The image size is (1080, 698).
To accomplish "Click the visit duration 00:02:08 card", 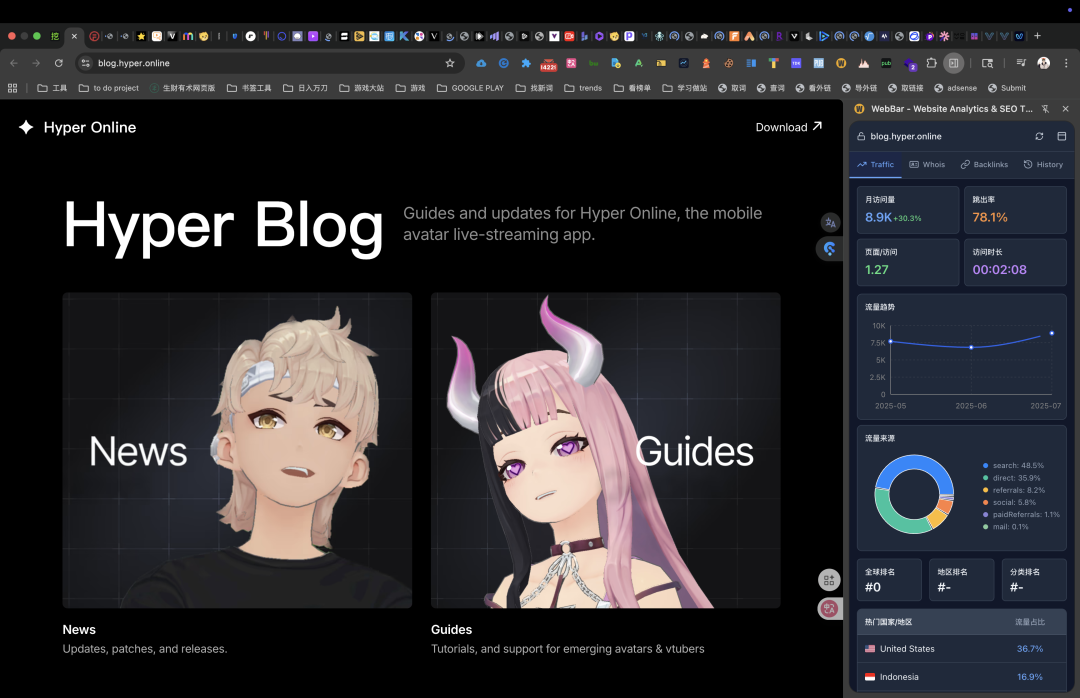I will (1015, 262).
